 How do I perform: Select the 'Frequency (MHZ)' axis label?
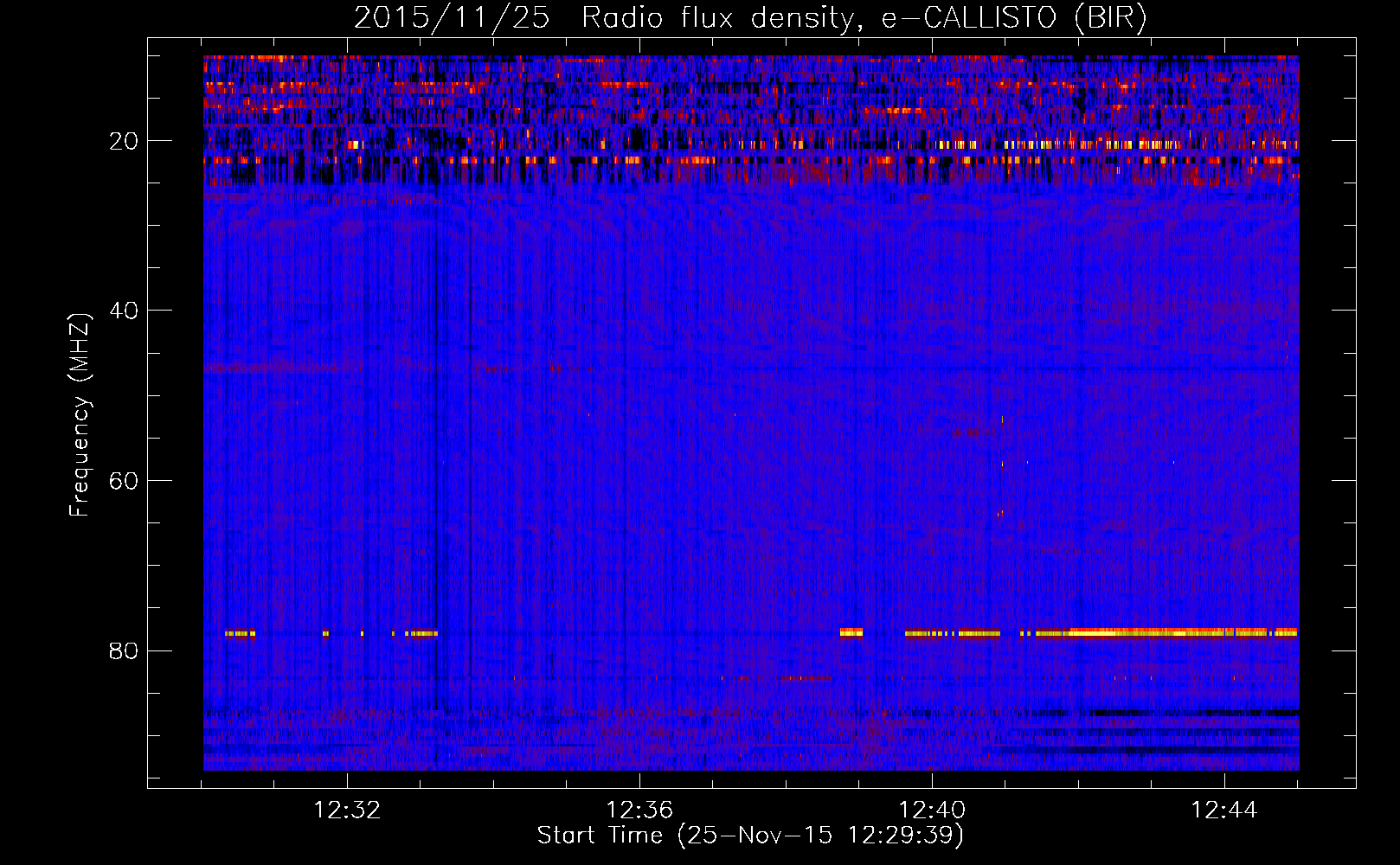pos(80,415)
